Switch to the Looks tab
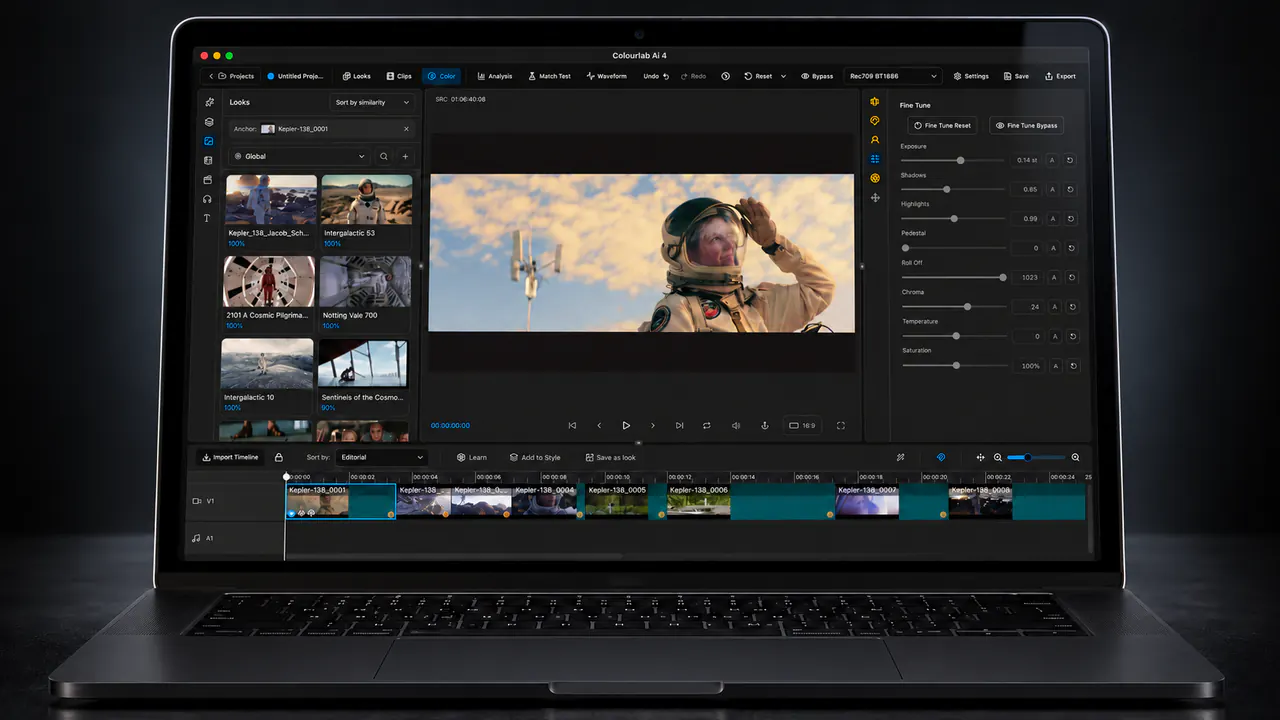 click(x=357, y=76)
